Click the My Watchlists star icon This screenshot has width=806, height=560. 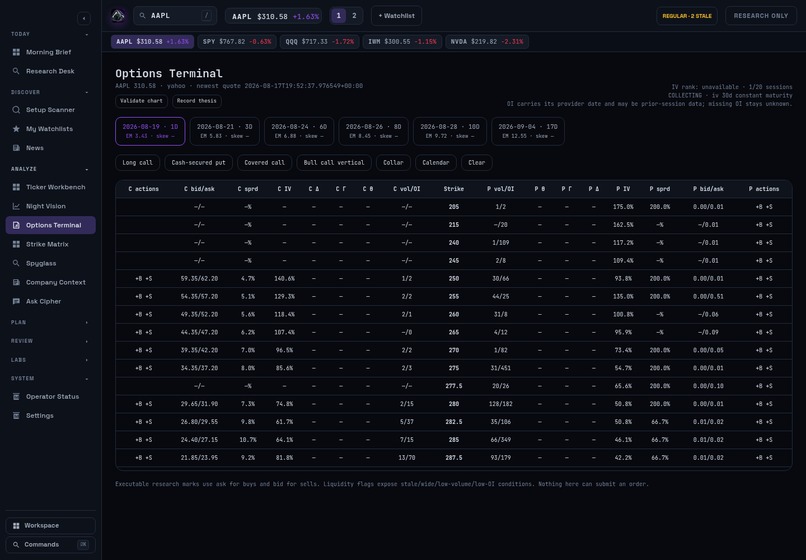pos(16,129)
